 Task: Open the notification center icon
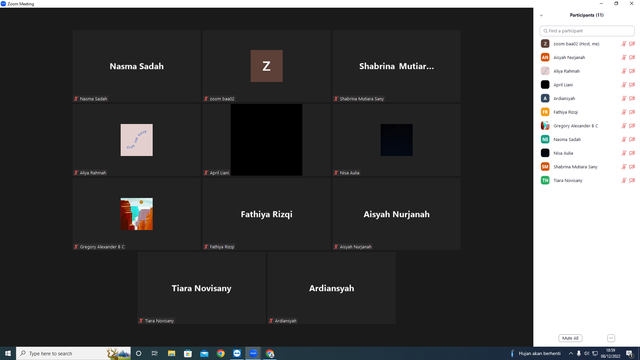630,353
